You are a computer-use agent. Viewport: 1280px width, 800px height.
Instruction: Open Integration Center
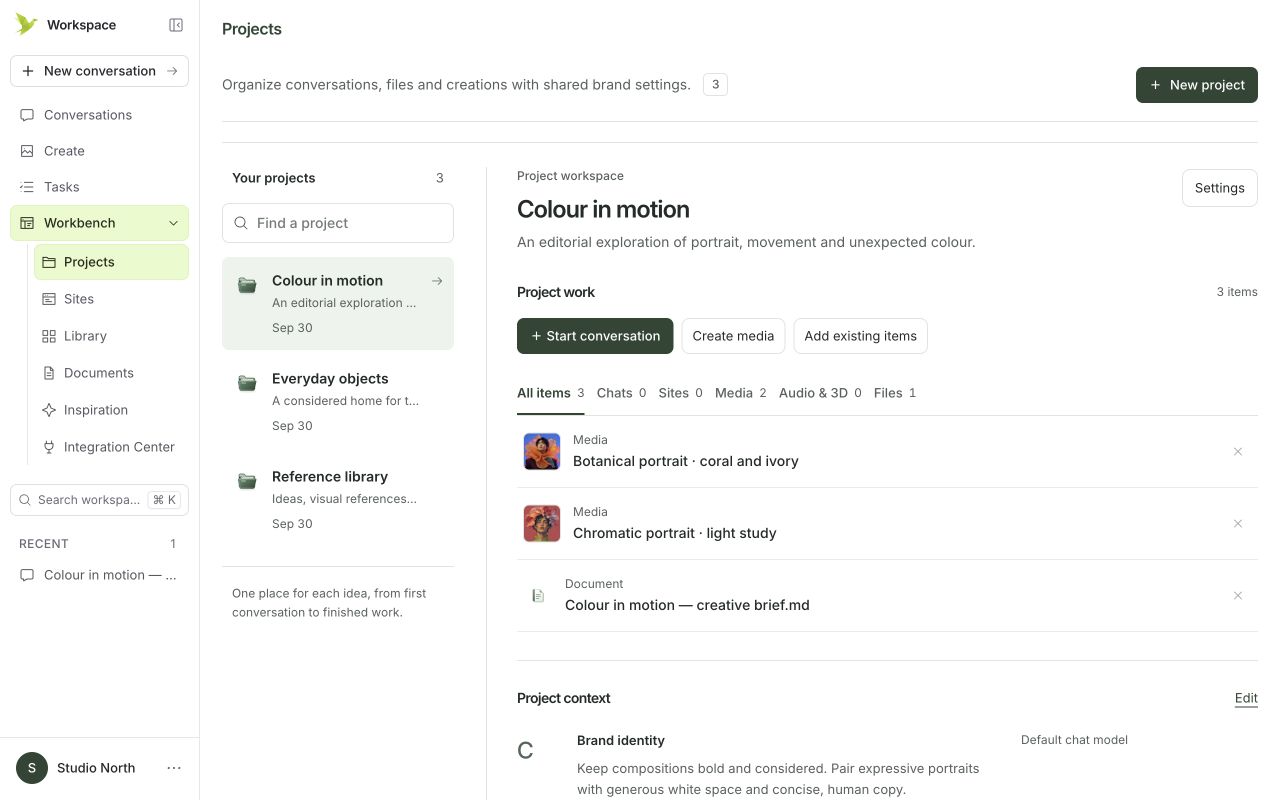click(x=111, y=447)
